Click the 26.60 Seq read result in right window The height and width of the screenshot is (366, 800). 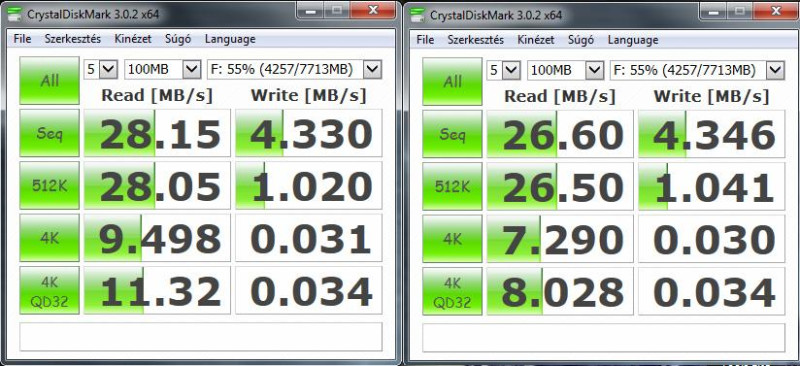coord(560,134)
